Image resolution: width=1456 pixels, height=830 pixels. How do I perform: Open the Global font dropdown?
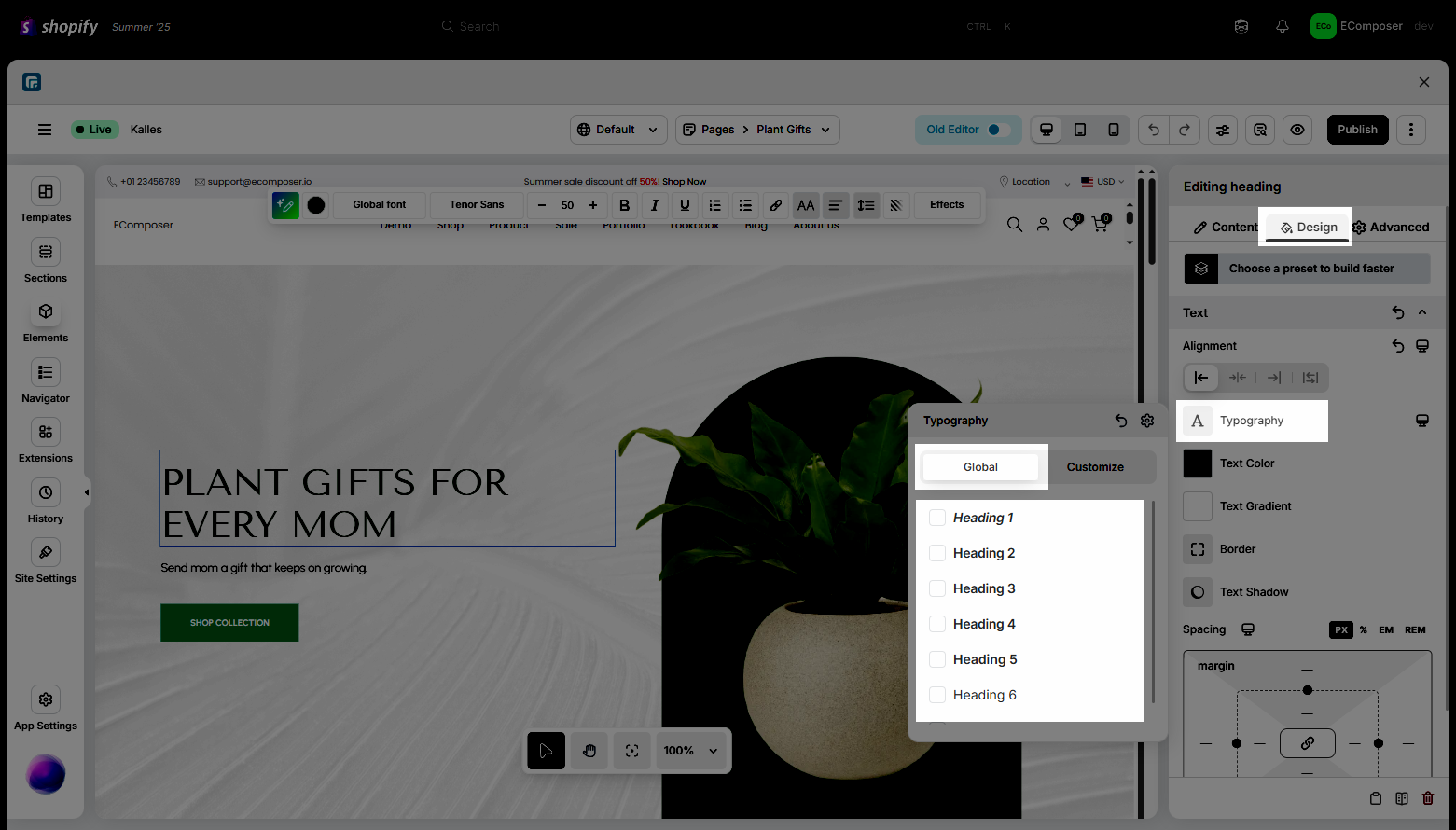click(x=380, y=205)
